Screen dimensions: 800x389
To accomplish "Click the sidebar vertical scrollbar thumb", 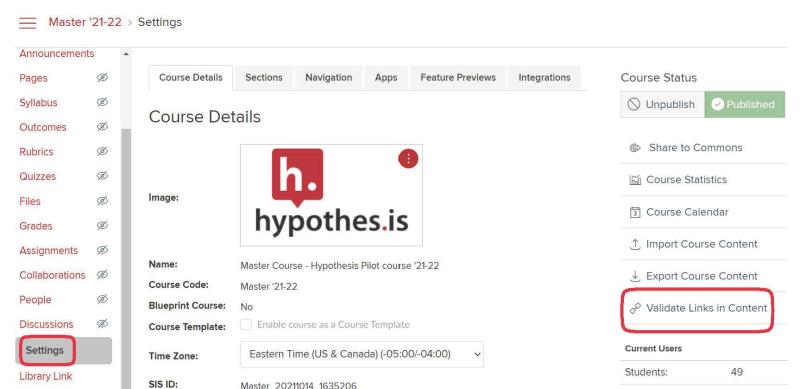I will pos(126,258).
